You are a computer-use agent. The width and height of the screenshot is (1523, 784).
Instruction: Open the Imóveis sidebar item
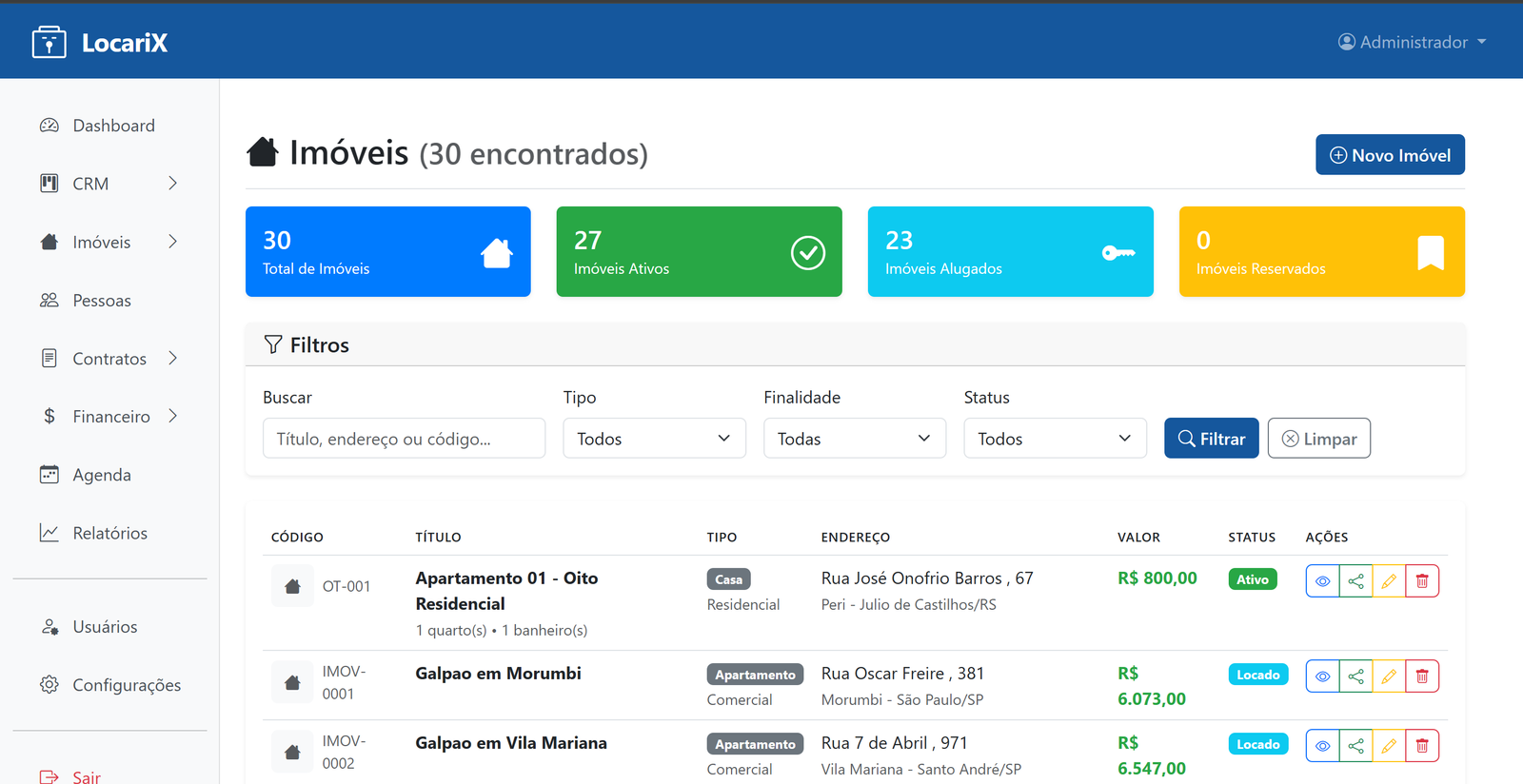tap(102, 242)
